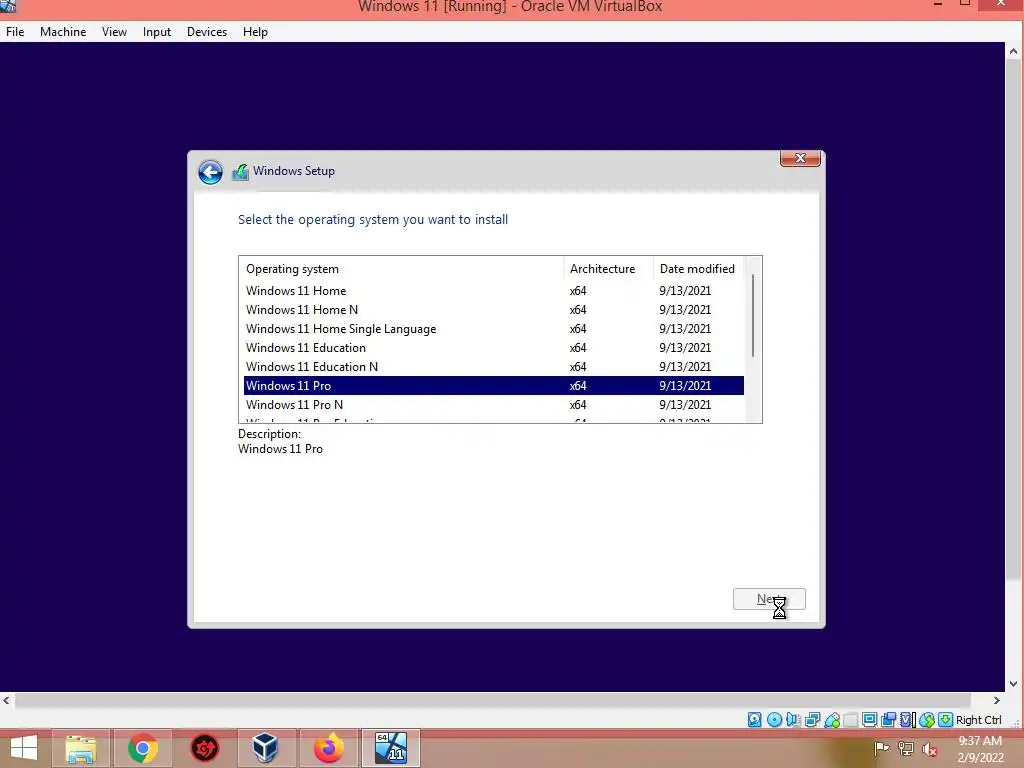Click the VM window horizontal scrollbar thumb
The height and width of the screenshot is (768, 1024).
493,700
